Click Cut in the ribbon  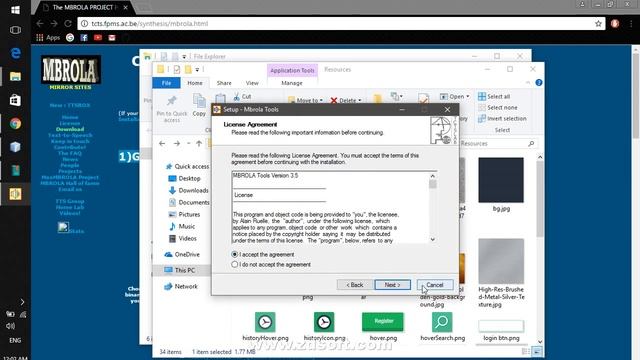242,97
